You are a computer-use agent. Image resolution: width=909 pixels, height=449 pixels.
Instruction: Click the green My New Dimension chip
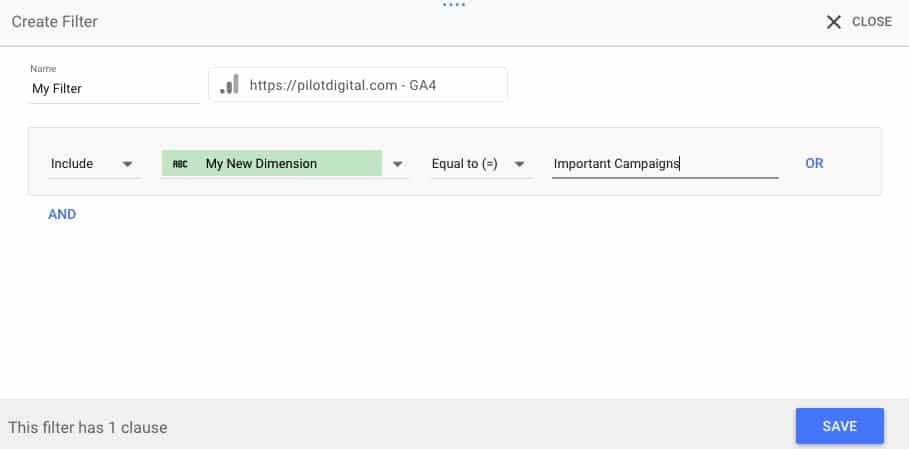coord(271,164)
